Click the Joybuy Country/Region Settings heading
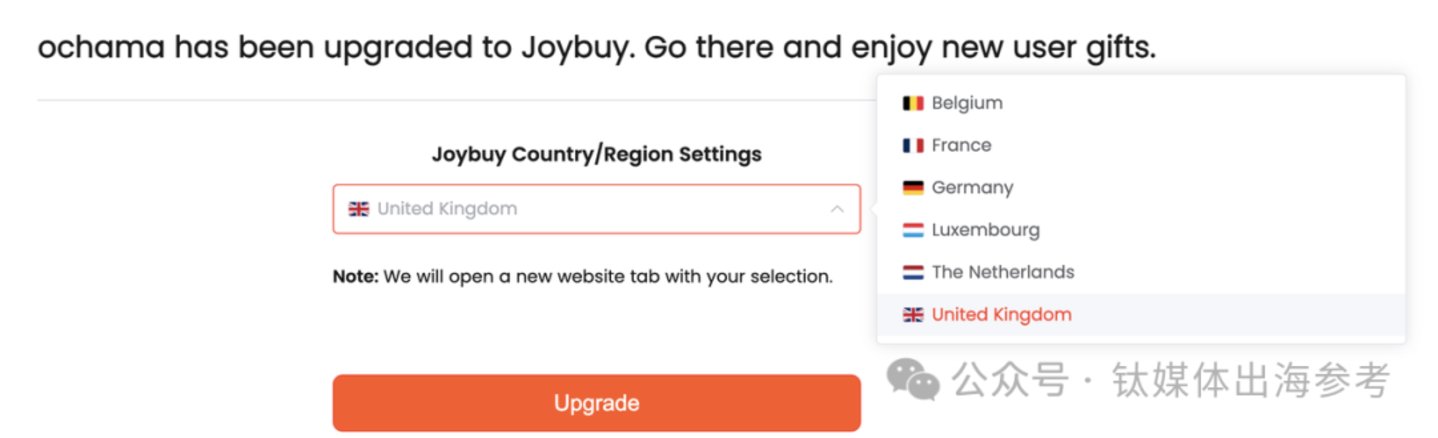This screenshot has height=438, width=1438. 596,154
